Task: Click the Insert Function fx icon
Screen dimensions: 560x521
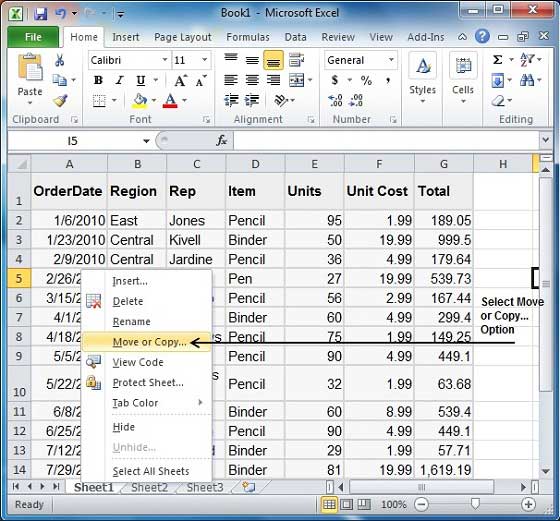Action: (x=221, y=141)
